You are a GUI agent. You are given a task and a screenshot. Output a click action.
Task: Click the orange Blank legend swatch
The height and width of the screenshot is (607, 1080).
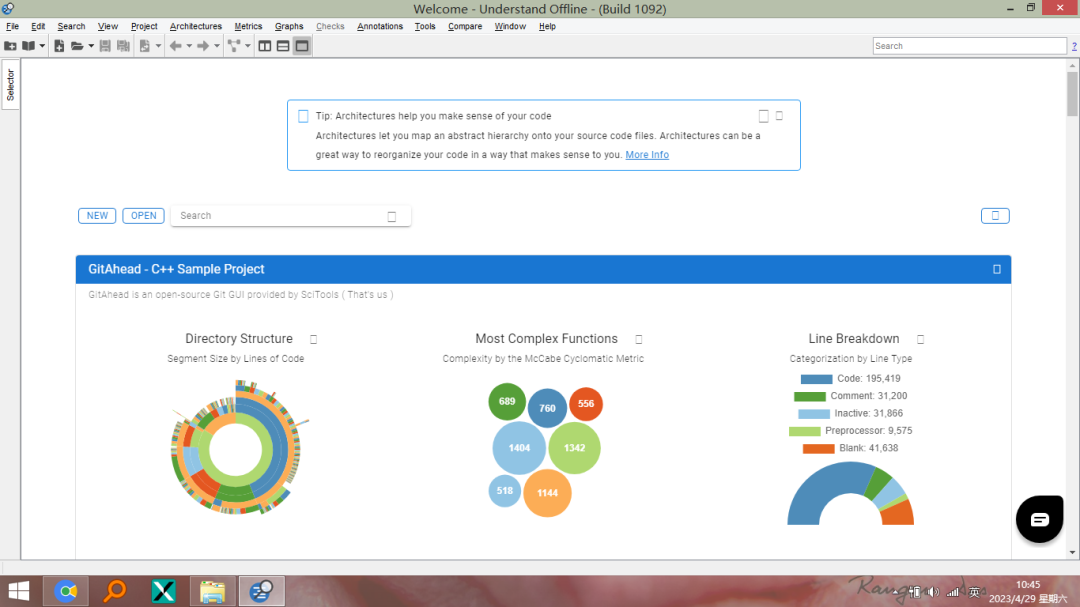coord(818,449)
